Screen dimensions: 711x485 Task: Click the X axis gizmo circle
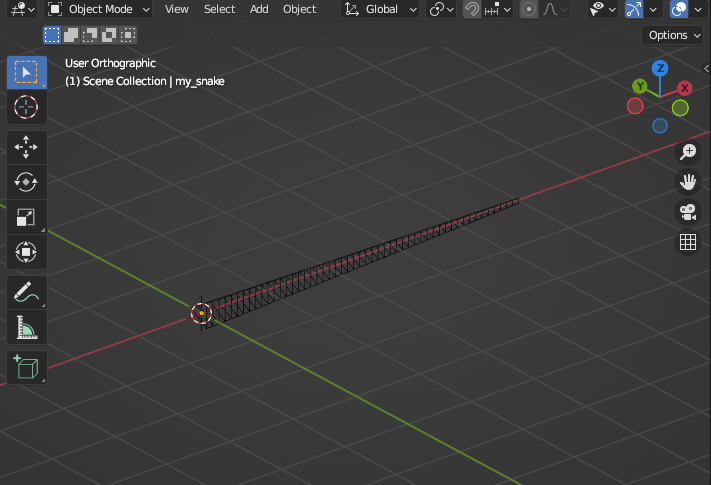pos(685,88)
